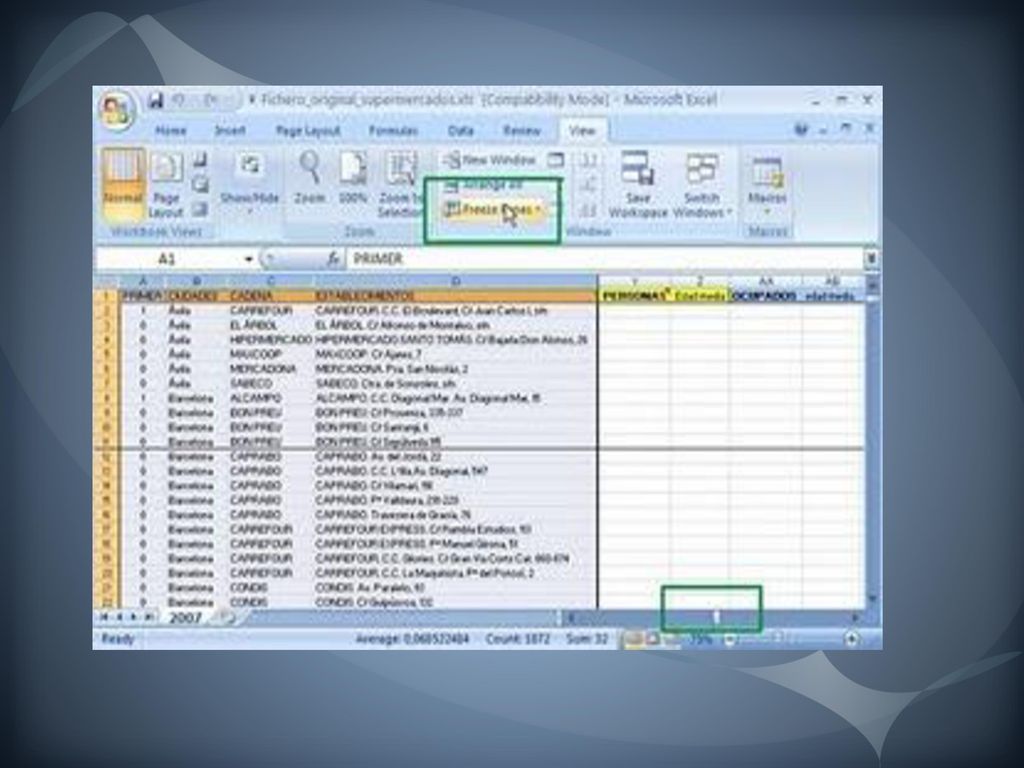Open the Name Box dropdown arrow
The width and height of the screenshot is (1024, 768).
tap(248, 259)
